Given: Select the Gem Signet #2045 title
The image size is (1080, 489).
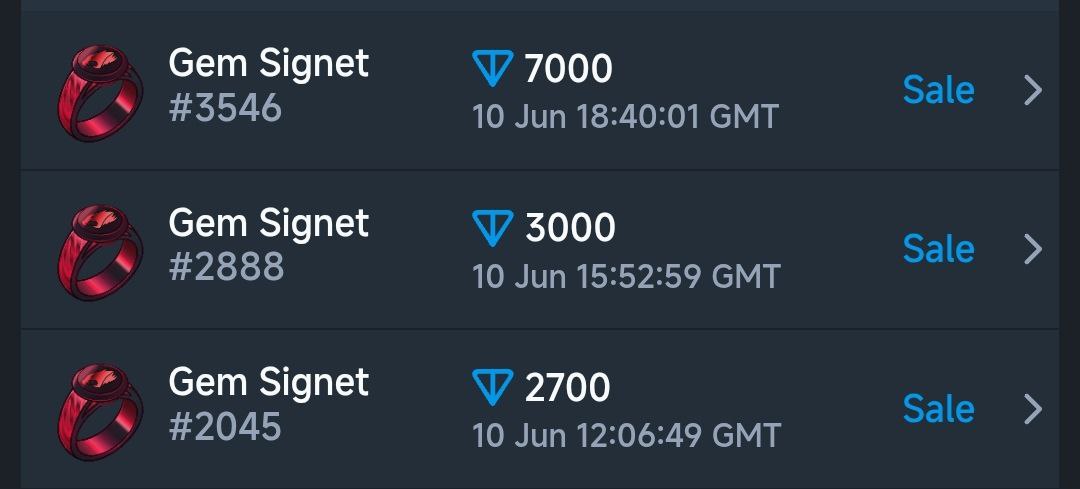Looking at the screenshot, I should [x=269, y=382].
